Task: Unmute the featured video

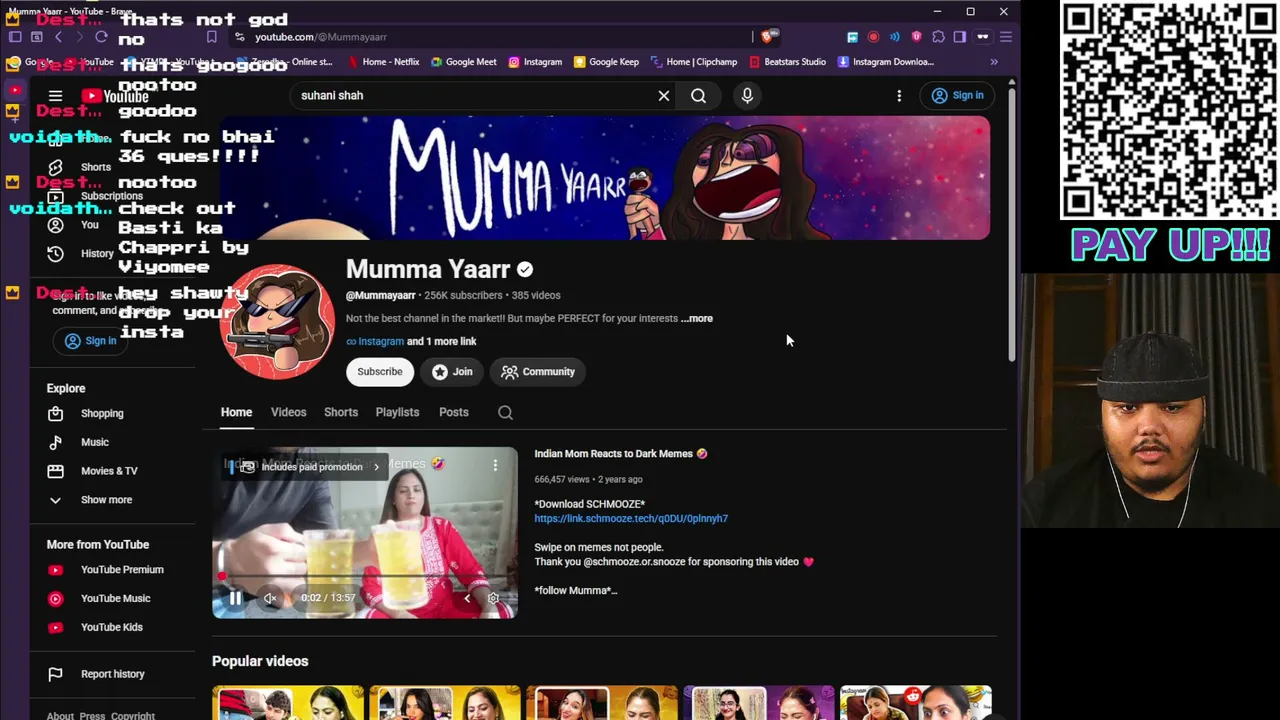Action: 270,598
